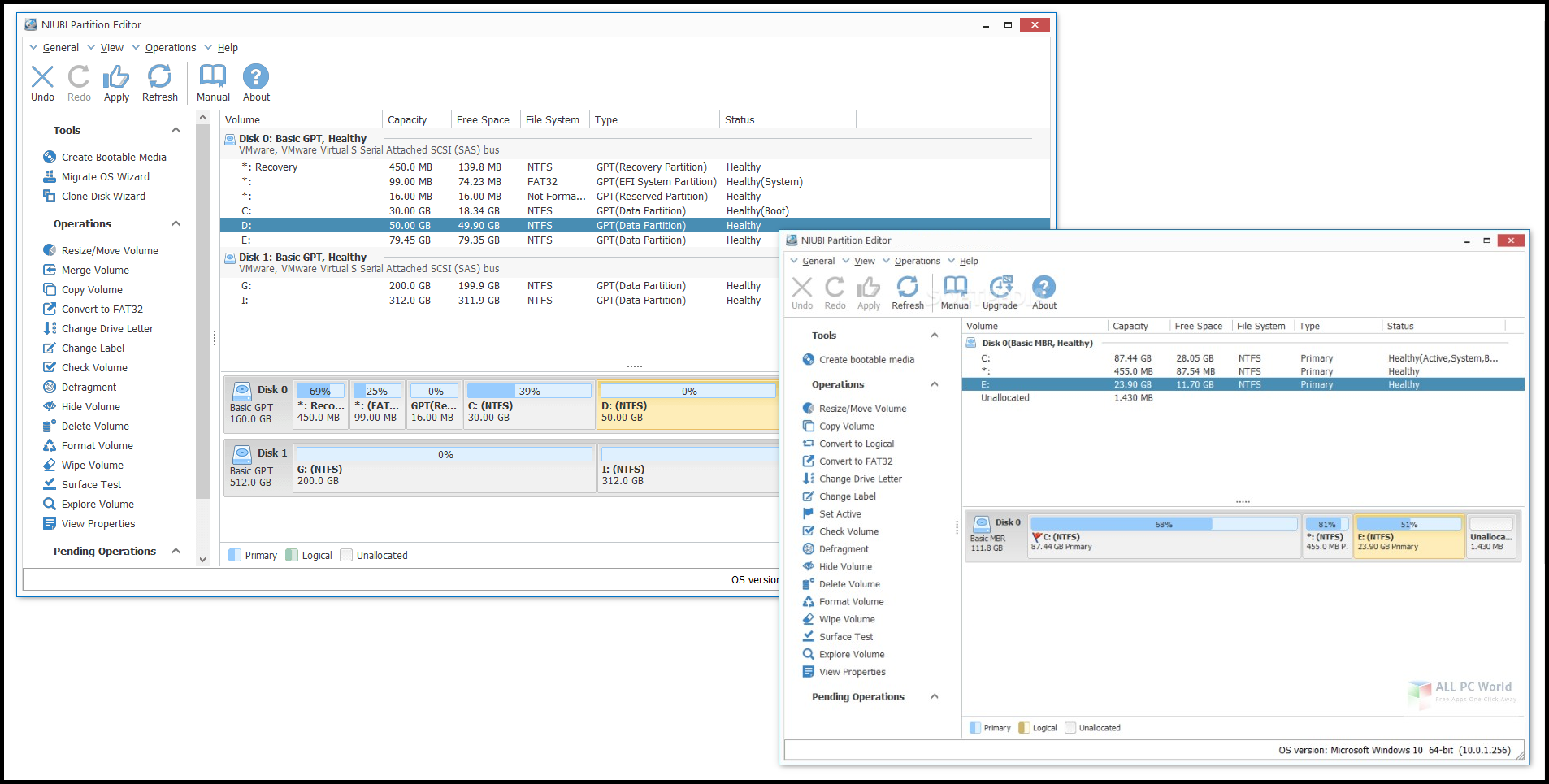
Task: Select I: 312.0 GB volume row
Action: tap(499, 301)
